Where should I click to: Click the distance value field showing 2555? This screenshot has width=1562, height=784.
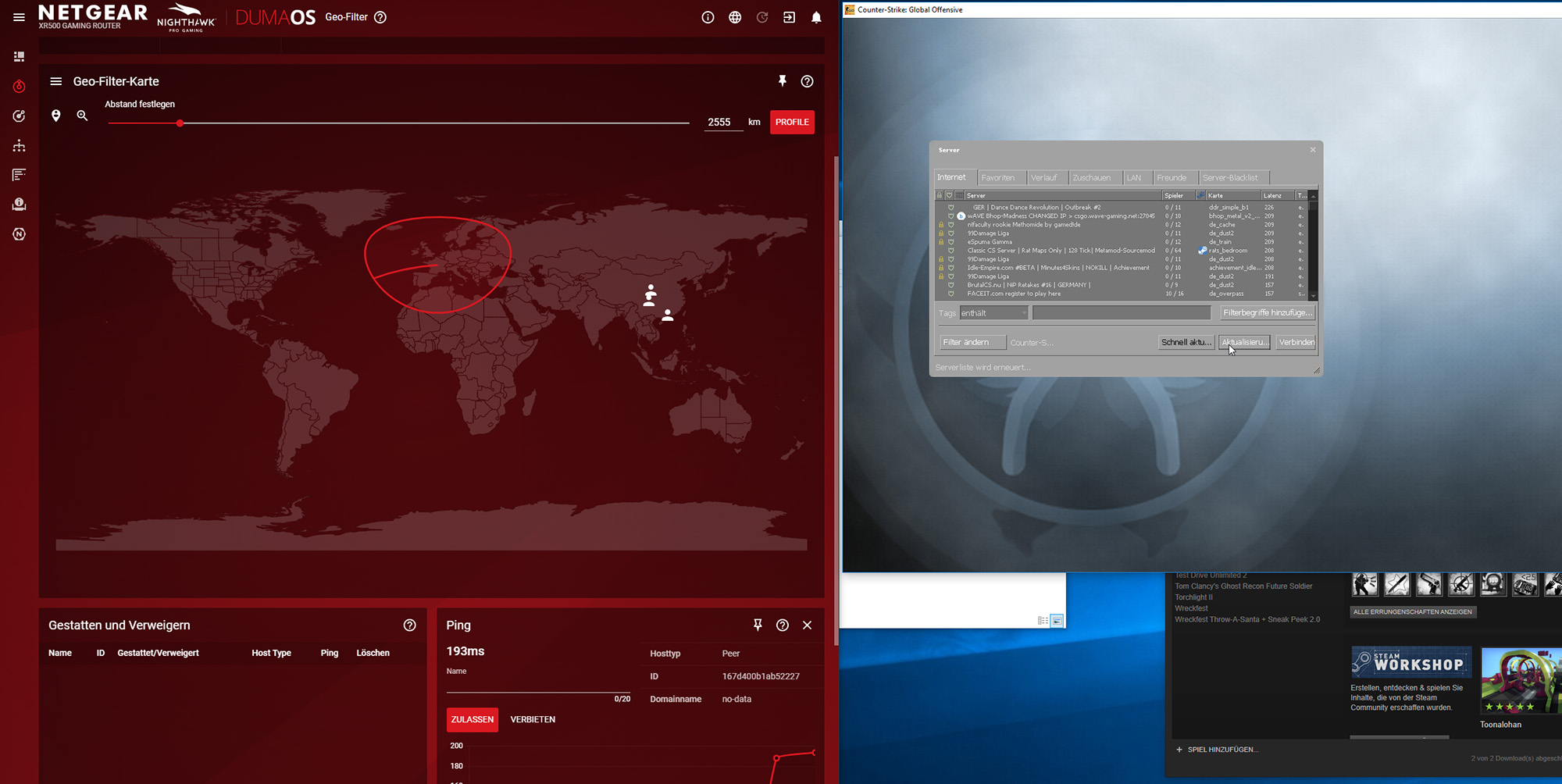coord(723,122)
